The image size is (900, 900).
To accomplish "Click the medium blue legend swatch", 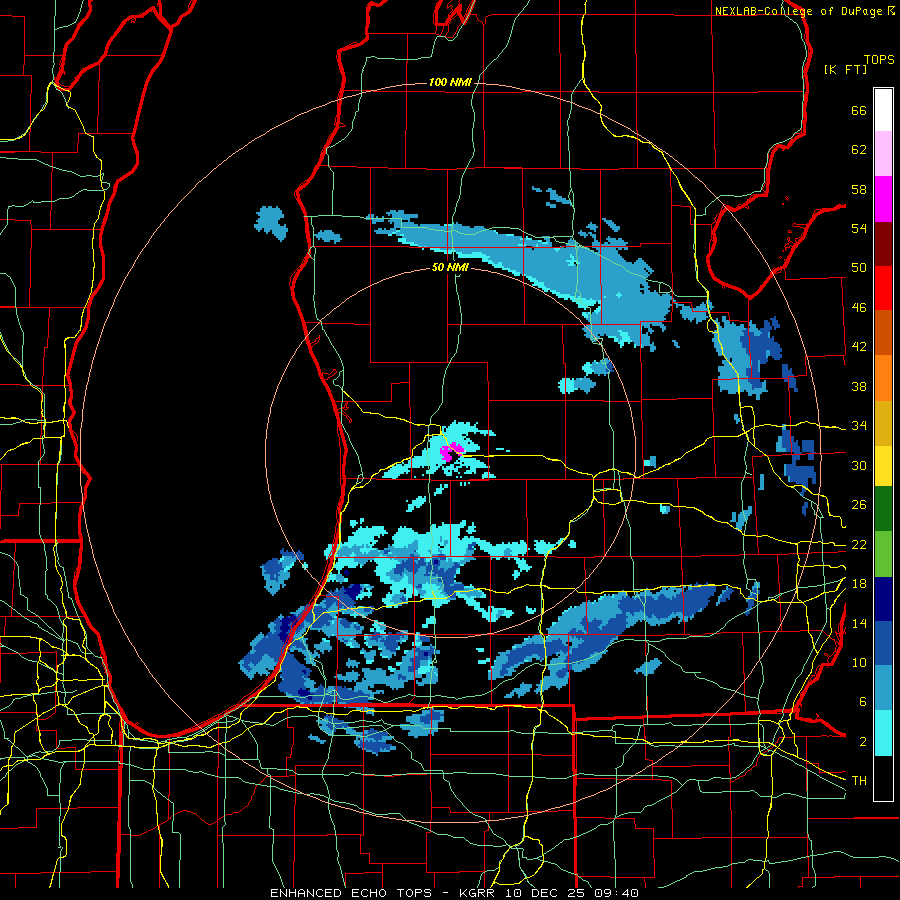I will 883,643.
